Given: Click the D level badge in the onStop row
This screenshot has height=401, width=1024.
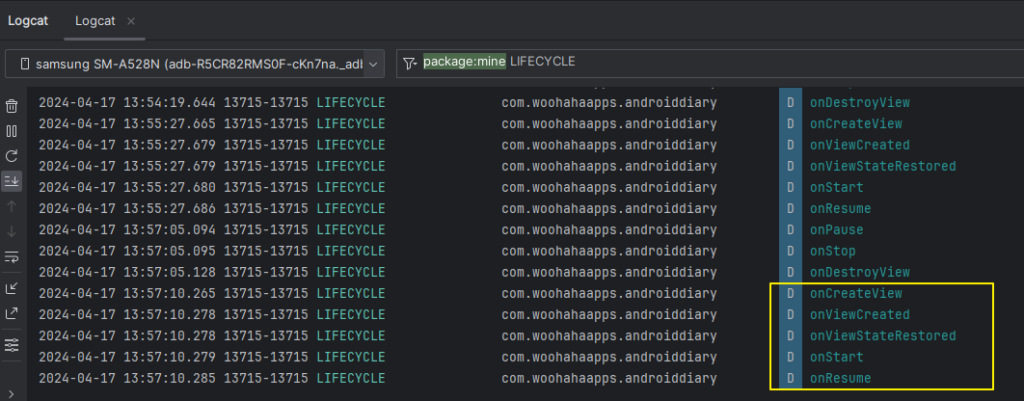Looking at the screenshot, I should click(x=790, y=251).
